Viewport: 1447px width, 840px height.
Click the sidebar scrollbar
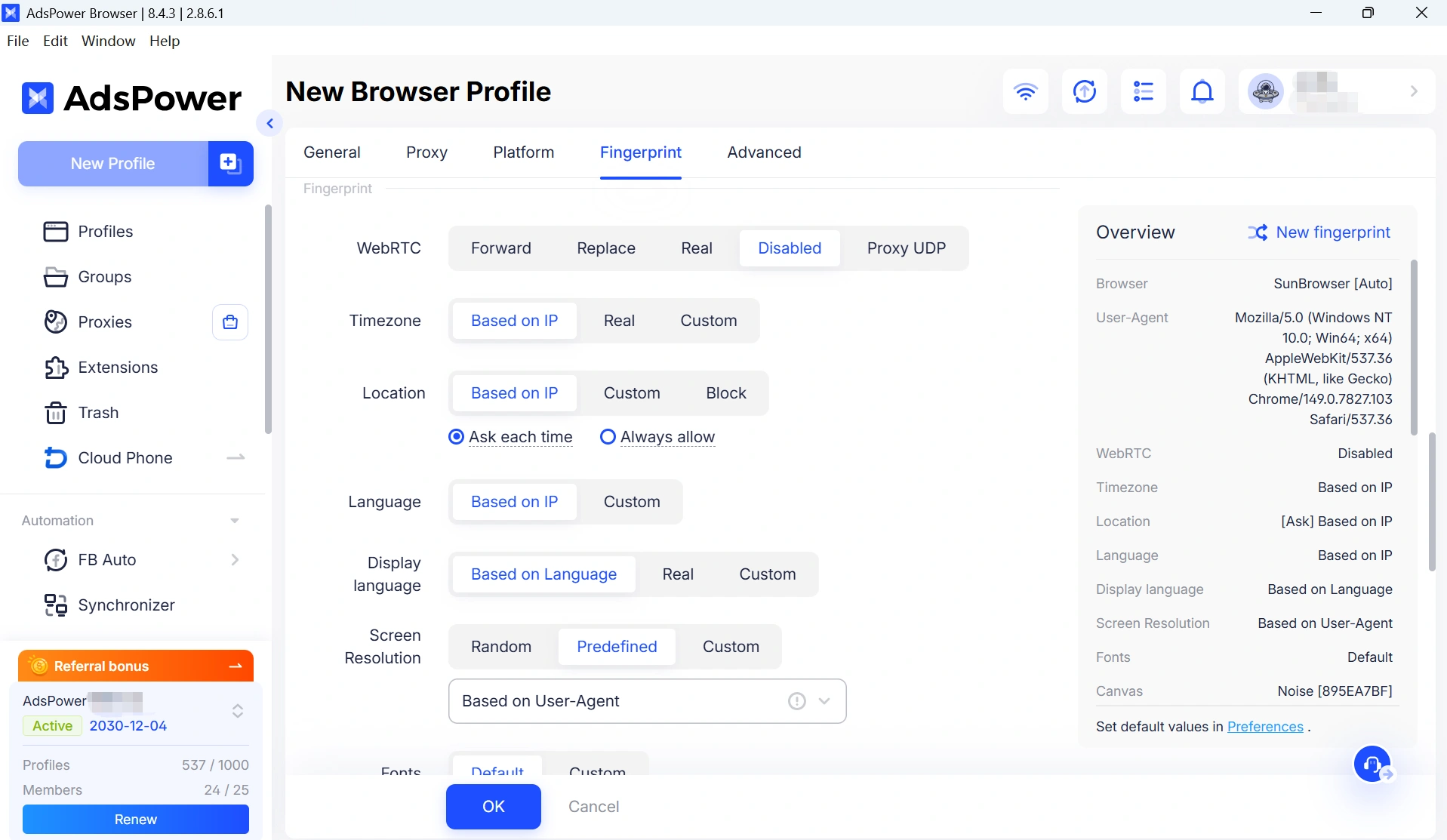pyautogui.click(x=268, y=320)
